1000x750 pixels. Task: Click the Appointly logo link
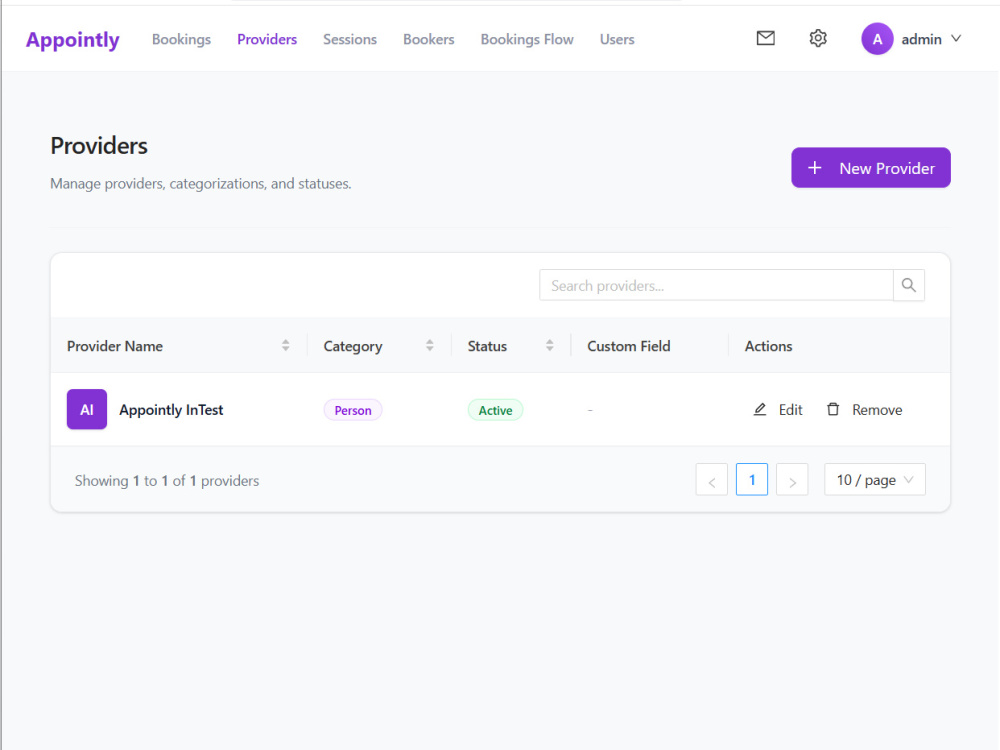(x=73, y=40)
